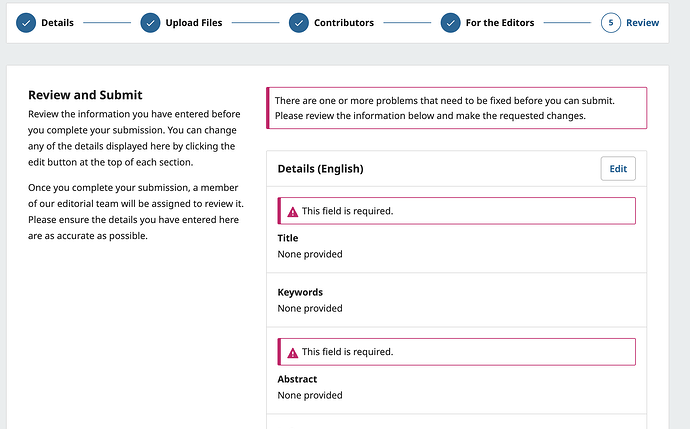Click the For the Editors checkmark icon
The width and height of the screenshot is (690, 429).
click(x=450, y=23)
